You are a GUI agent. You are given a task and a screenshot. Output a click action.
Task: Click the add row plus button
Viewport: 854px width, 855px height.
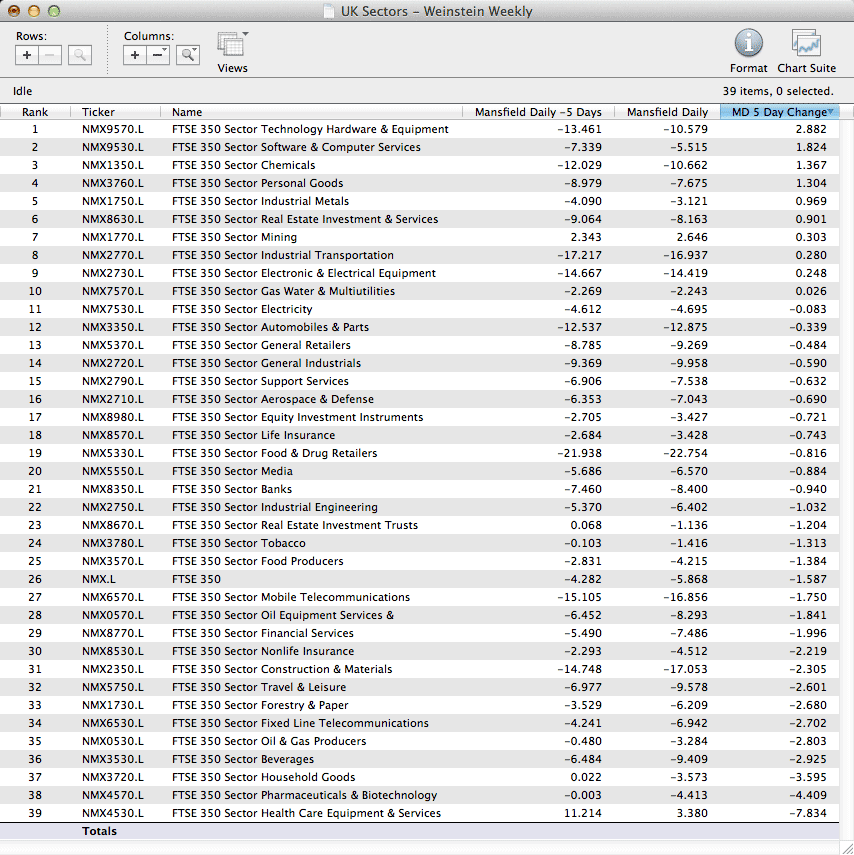(27, 55)
